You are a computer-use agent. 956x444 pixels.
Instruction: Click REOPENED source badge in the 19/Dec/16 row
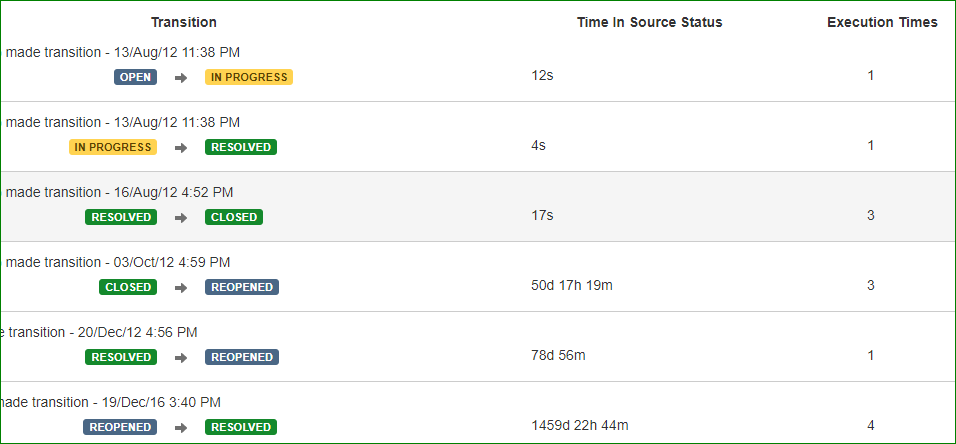120,427
